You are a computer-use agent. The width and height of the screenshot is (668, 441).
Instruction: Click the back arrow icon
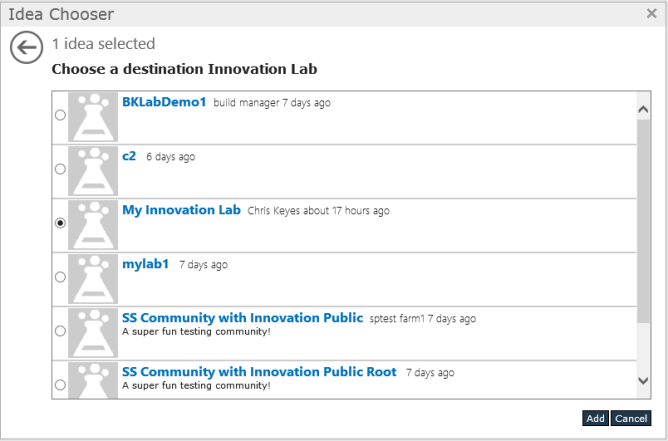[x=26, y=47]
